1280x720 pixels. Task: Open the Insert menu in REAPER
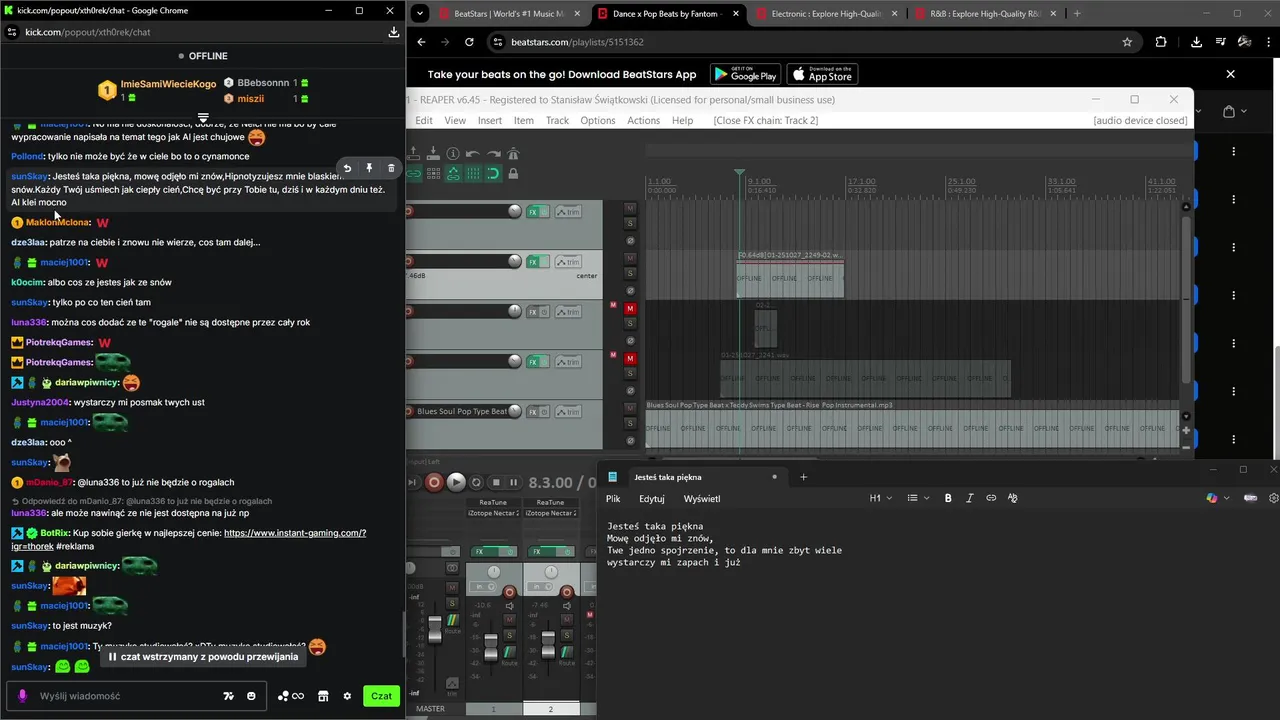click(x=490, y=120)
